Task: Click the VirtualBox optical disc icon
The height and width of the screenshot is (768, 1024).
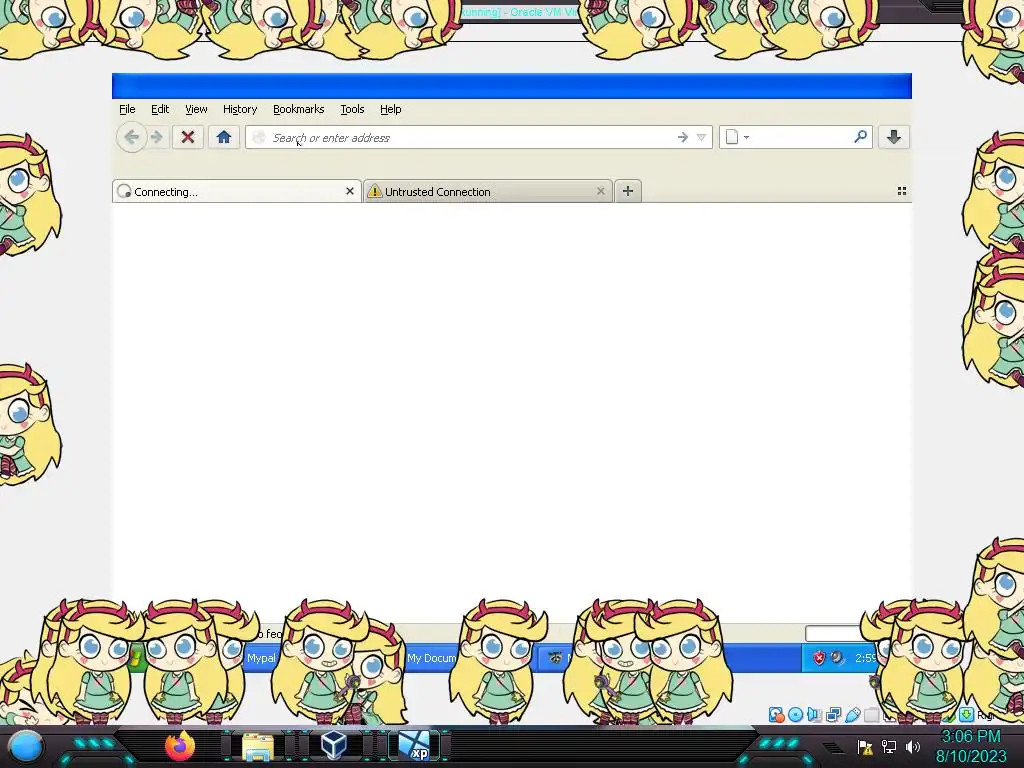Action: (795, 715)
